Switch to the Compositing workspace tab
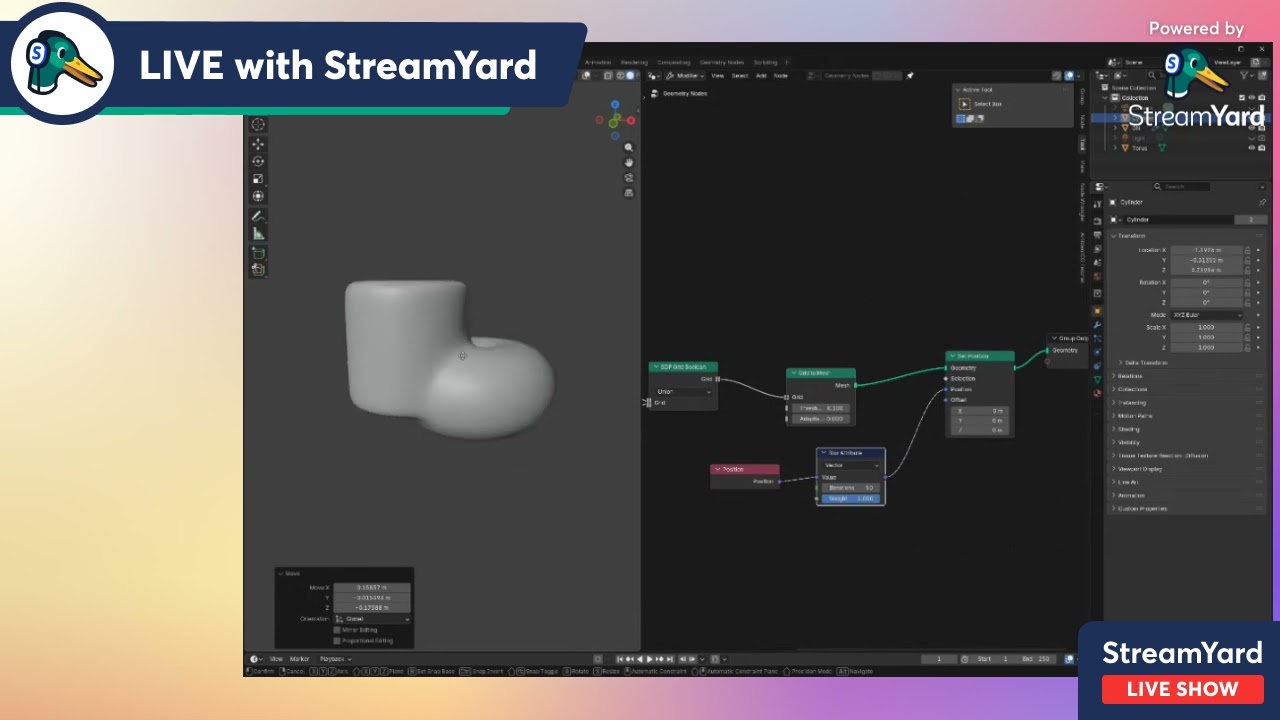 [x=674, y=62]
